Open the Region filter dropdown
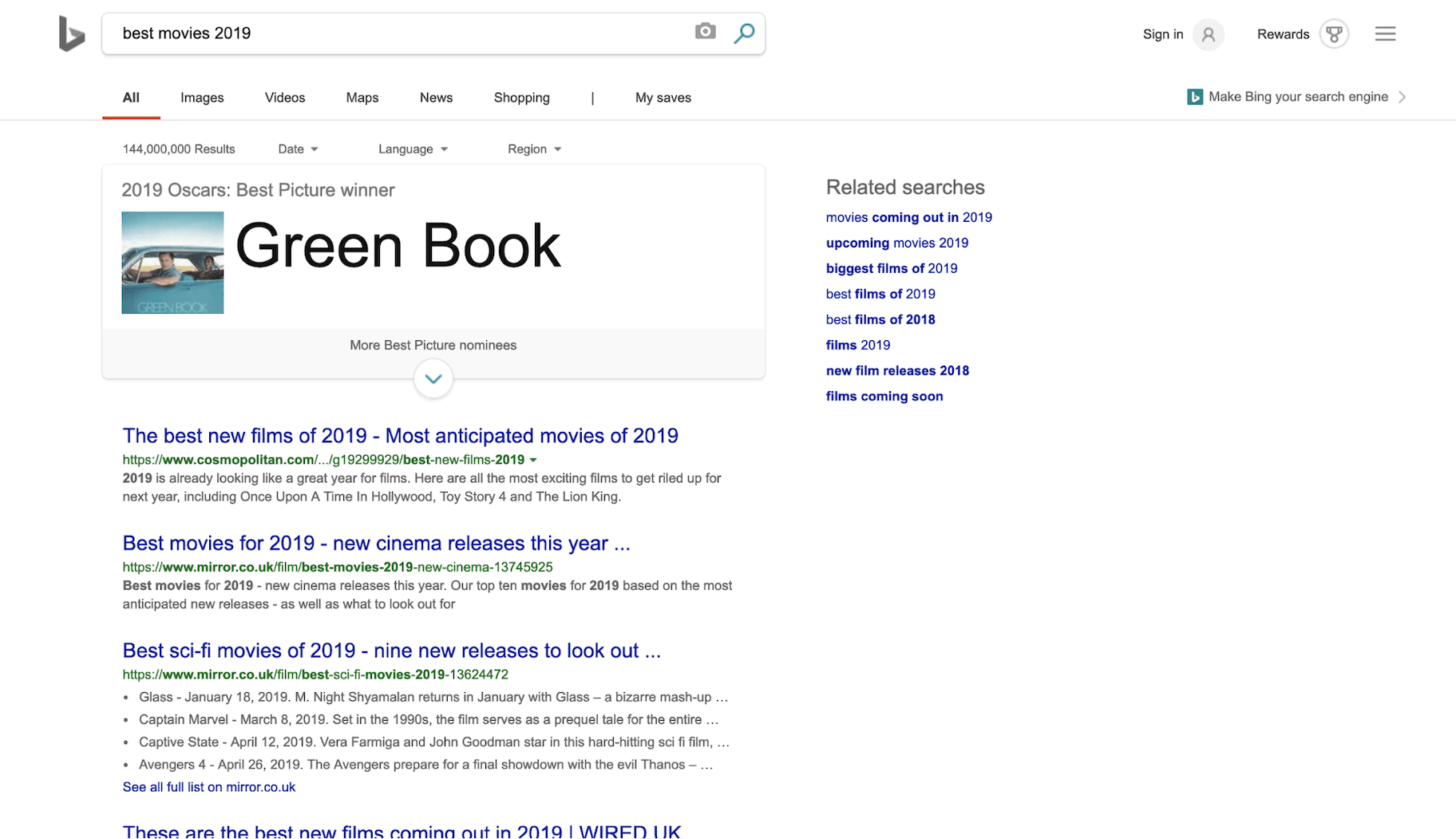The image size is (1456, 839). tap(534, 149)
